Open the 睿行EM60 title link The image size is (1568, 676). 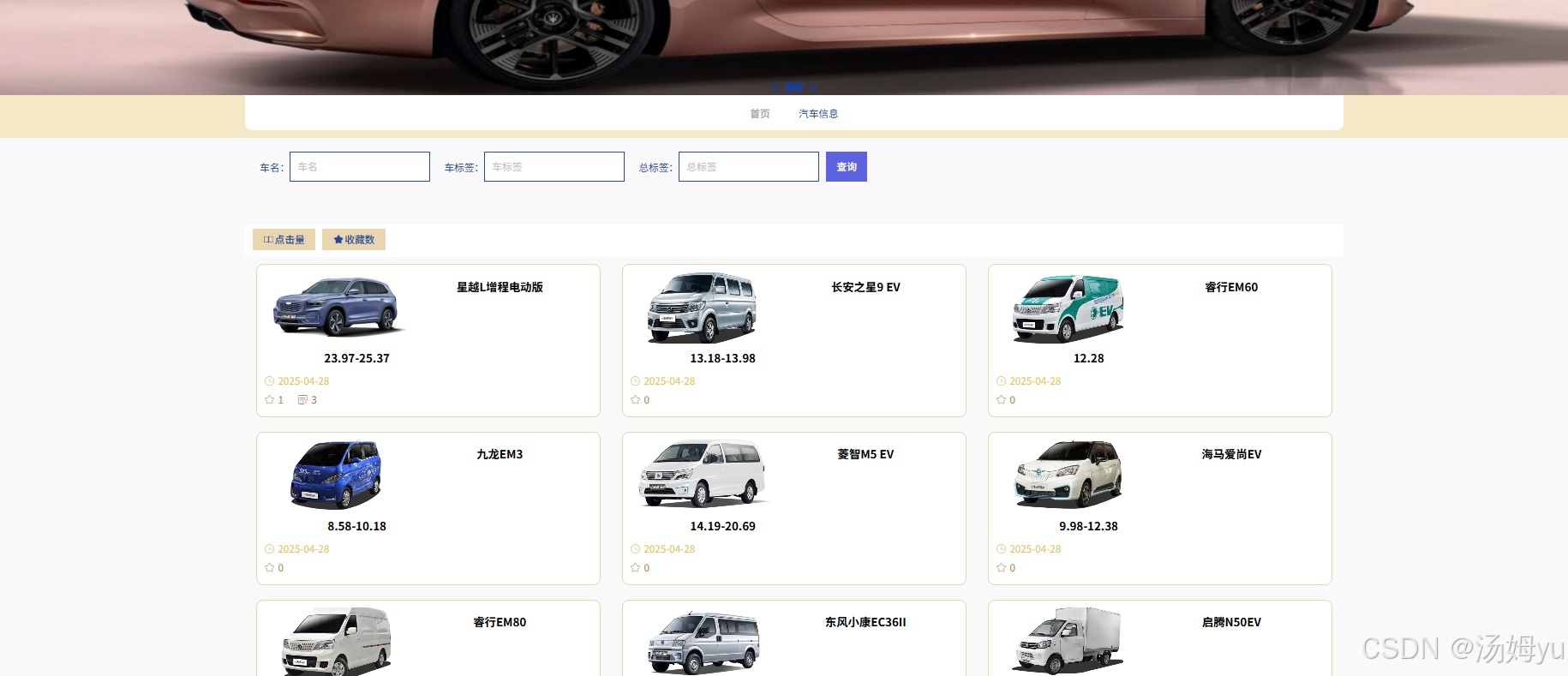click(x=1231, y=287)
